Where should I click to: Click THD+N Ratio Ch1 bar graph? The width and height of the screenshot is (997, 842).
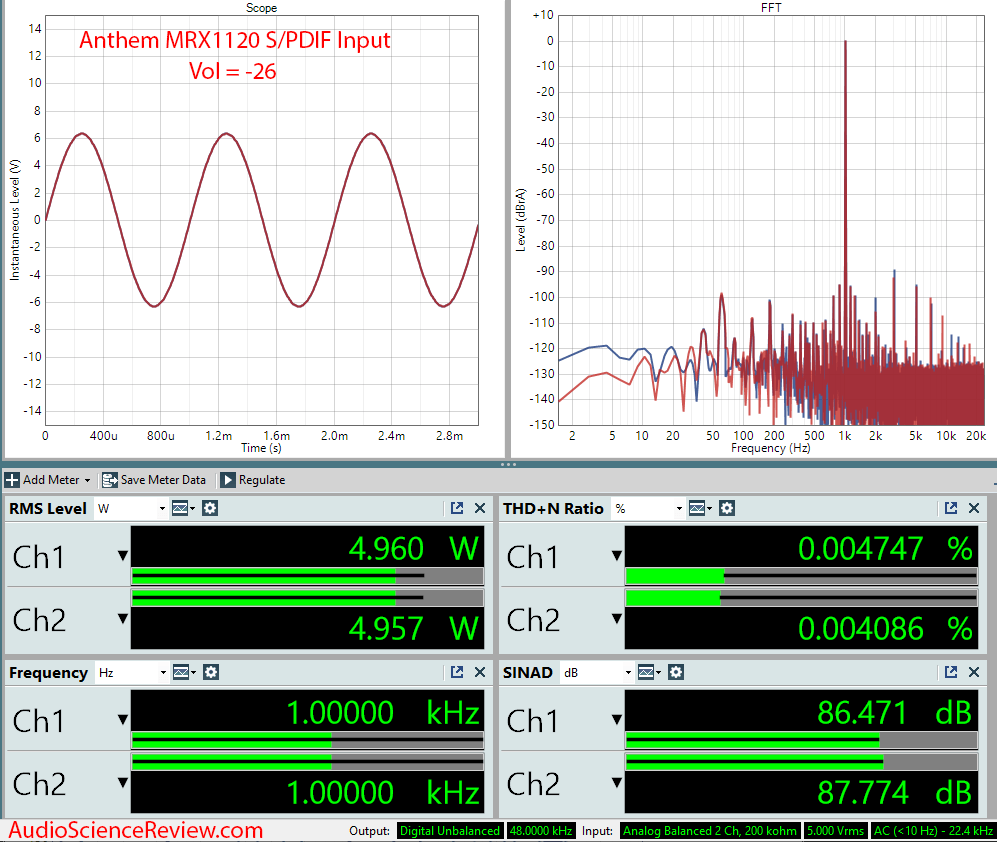tap(801, 577)
